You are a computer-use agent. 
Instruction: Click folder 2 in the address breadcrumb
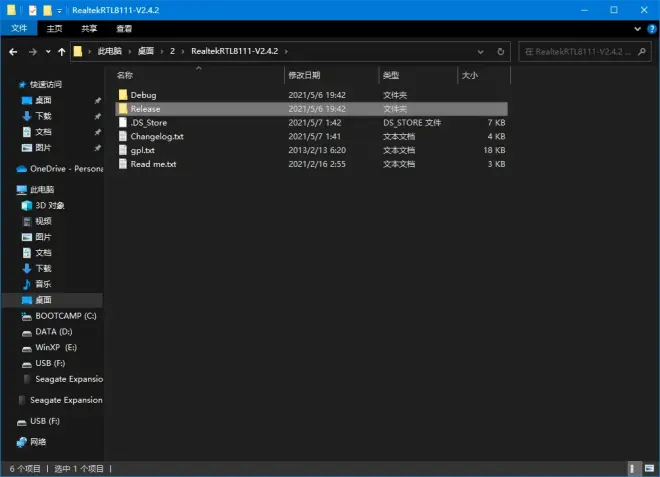click(x=172, y=51)
